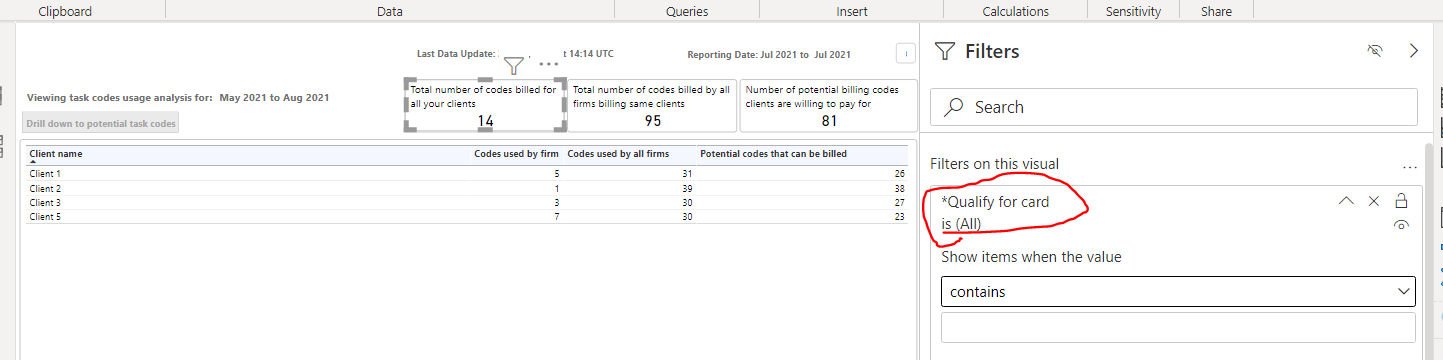The height and width of the screenshot is (360, 1443).
Task: Click the value 31 in Client 1 row
Action: (x=686, y=174)
